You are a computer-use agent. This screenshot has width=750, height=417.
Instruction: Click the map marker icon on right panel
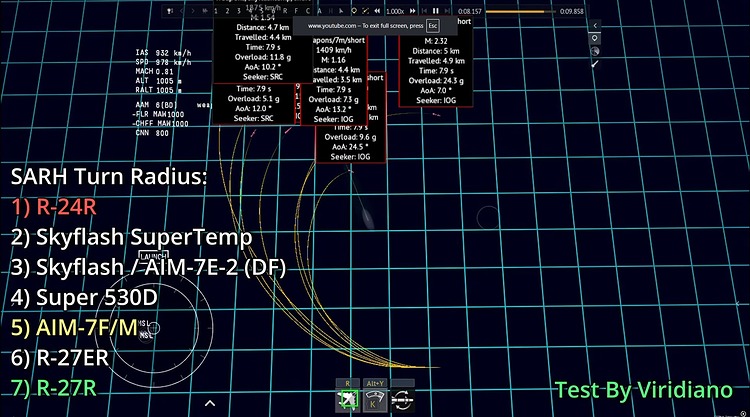596,37
